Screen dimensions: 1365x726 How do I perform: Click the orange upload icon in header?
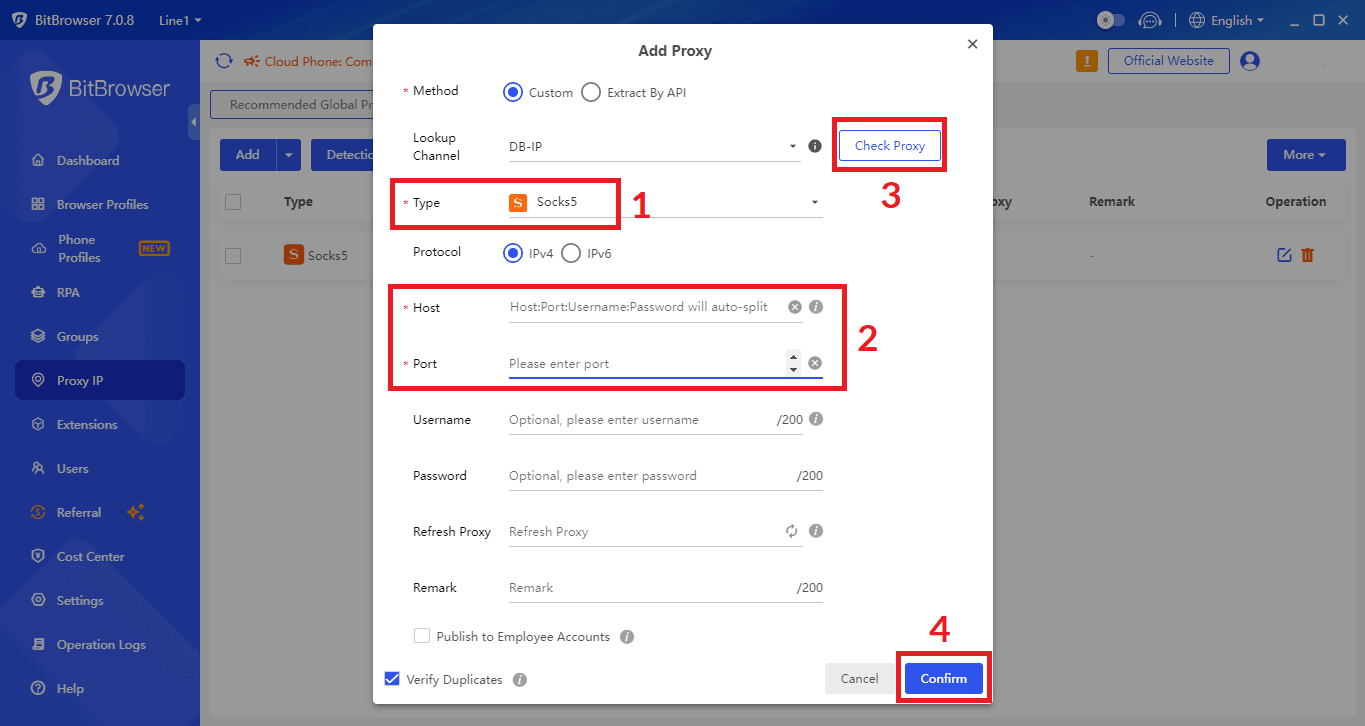(x=1086, y=61)
